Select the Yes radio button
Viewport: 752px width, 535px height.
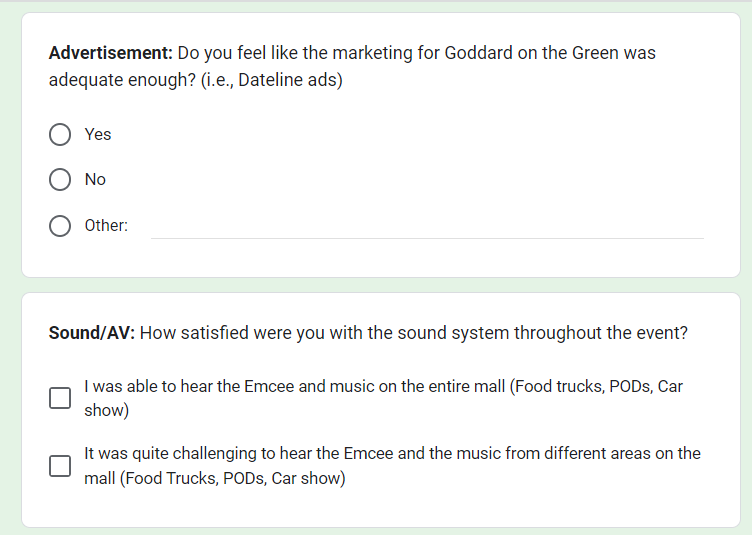(60, 135)
